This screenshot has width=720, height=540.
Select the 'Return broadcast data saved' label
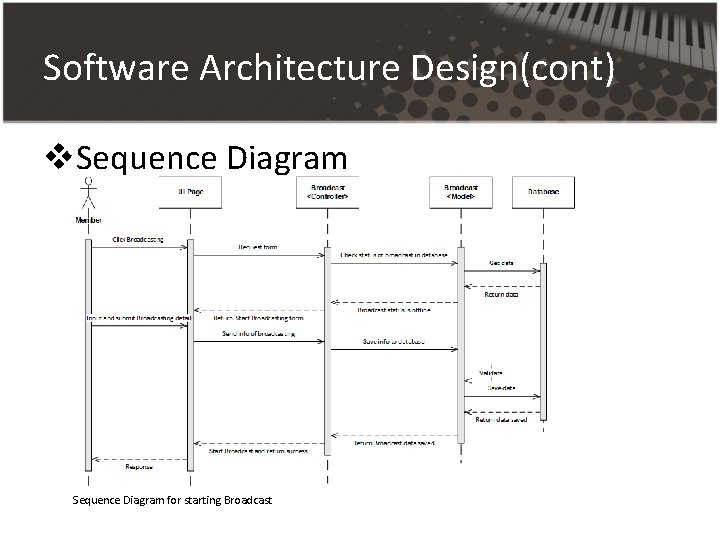pyautogui.click(x=394, y=443)
